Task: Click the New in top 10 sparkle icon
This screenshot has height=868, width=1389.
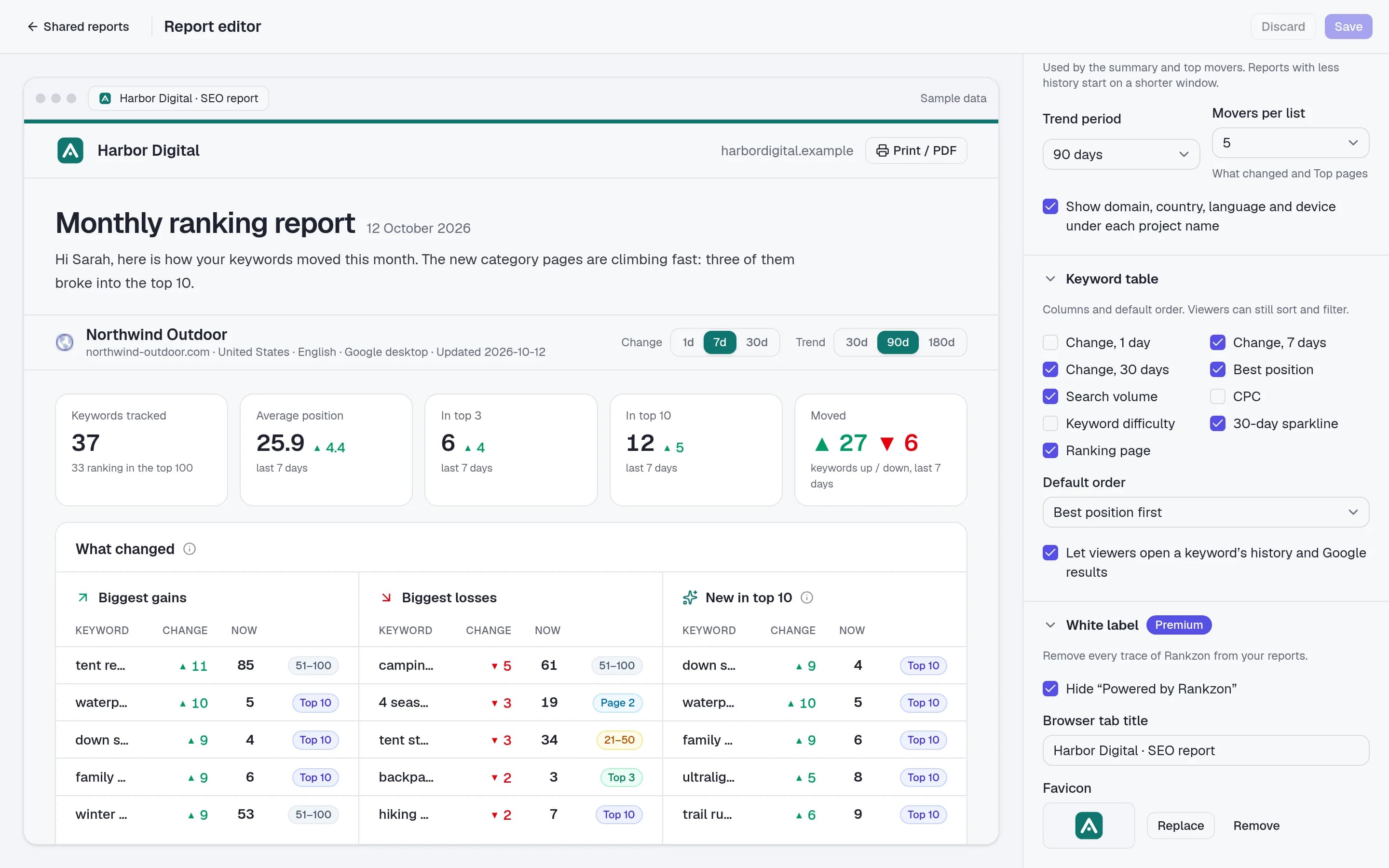Action: tap(690, 597)
